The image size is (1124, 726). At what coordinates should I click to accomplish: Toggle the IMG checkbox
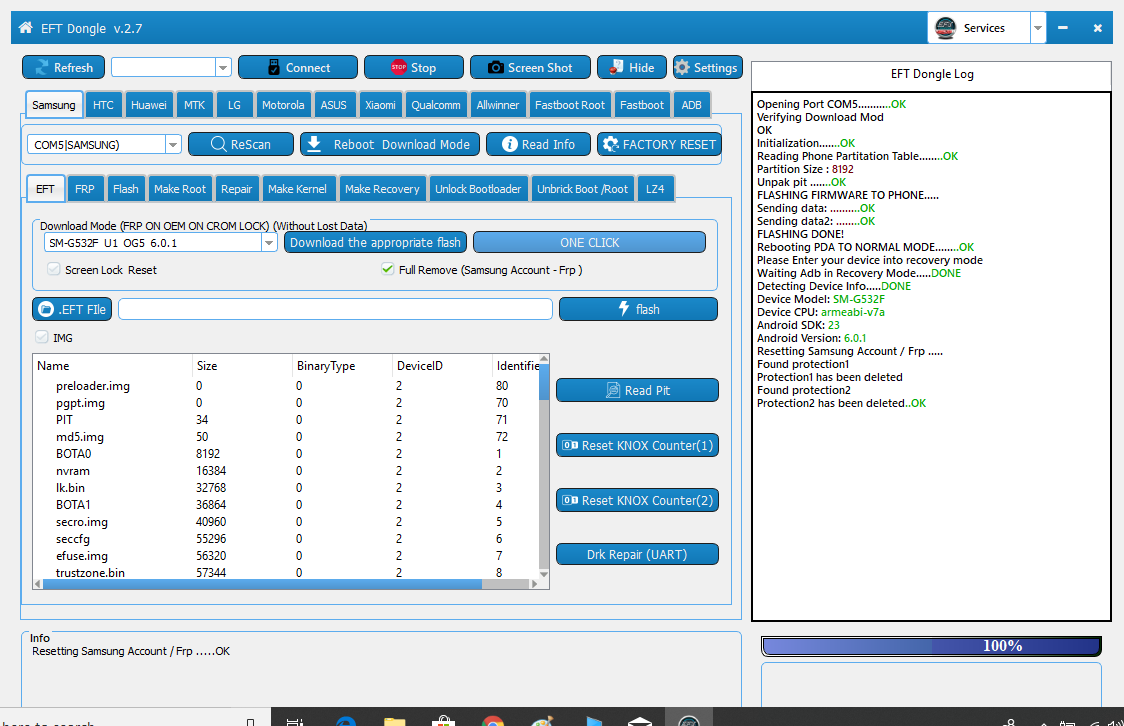coord(42,338)
